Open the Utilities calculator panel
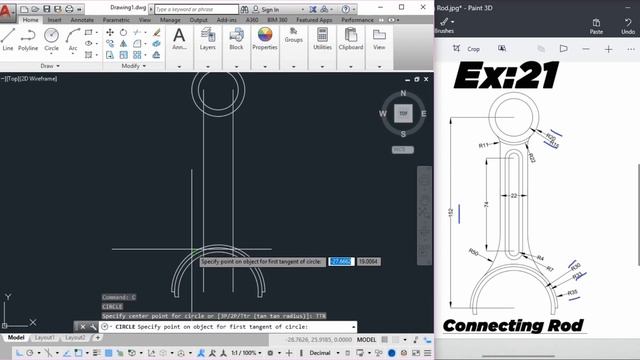The height and width of the screenshot is (360, 640). (x=322, y=39)
